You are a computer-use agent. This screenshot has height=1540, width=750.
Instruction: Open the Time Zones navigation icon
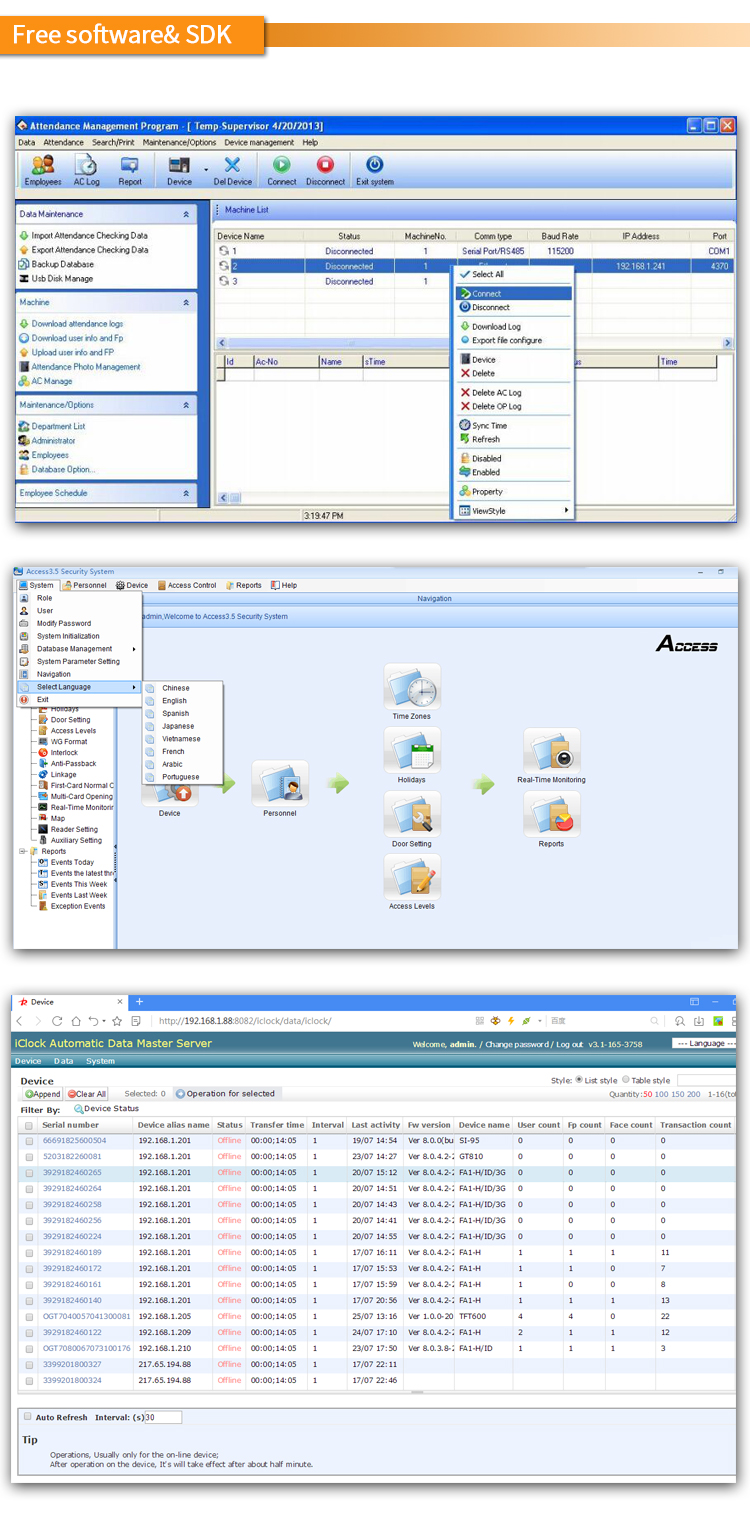(412, 688)
